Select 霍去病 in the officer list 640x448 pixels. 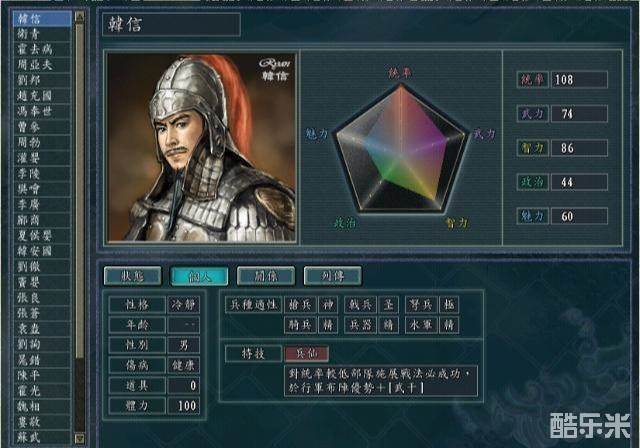coord(42,49)
